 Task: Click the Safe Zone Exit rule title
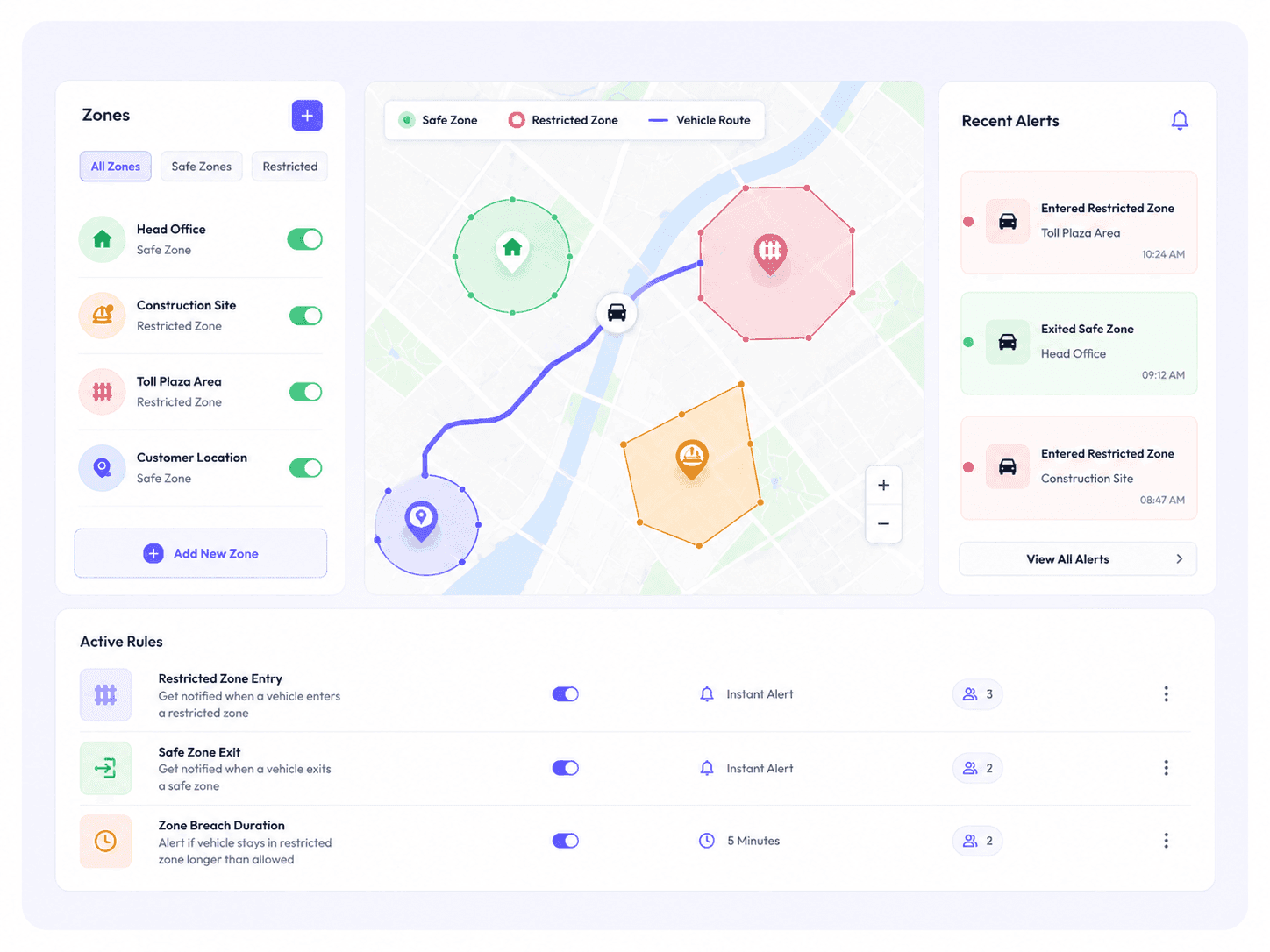[199, 752]
